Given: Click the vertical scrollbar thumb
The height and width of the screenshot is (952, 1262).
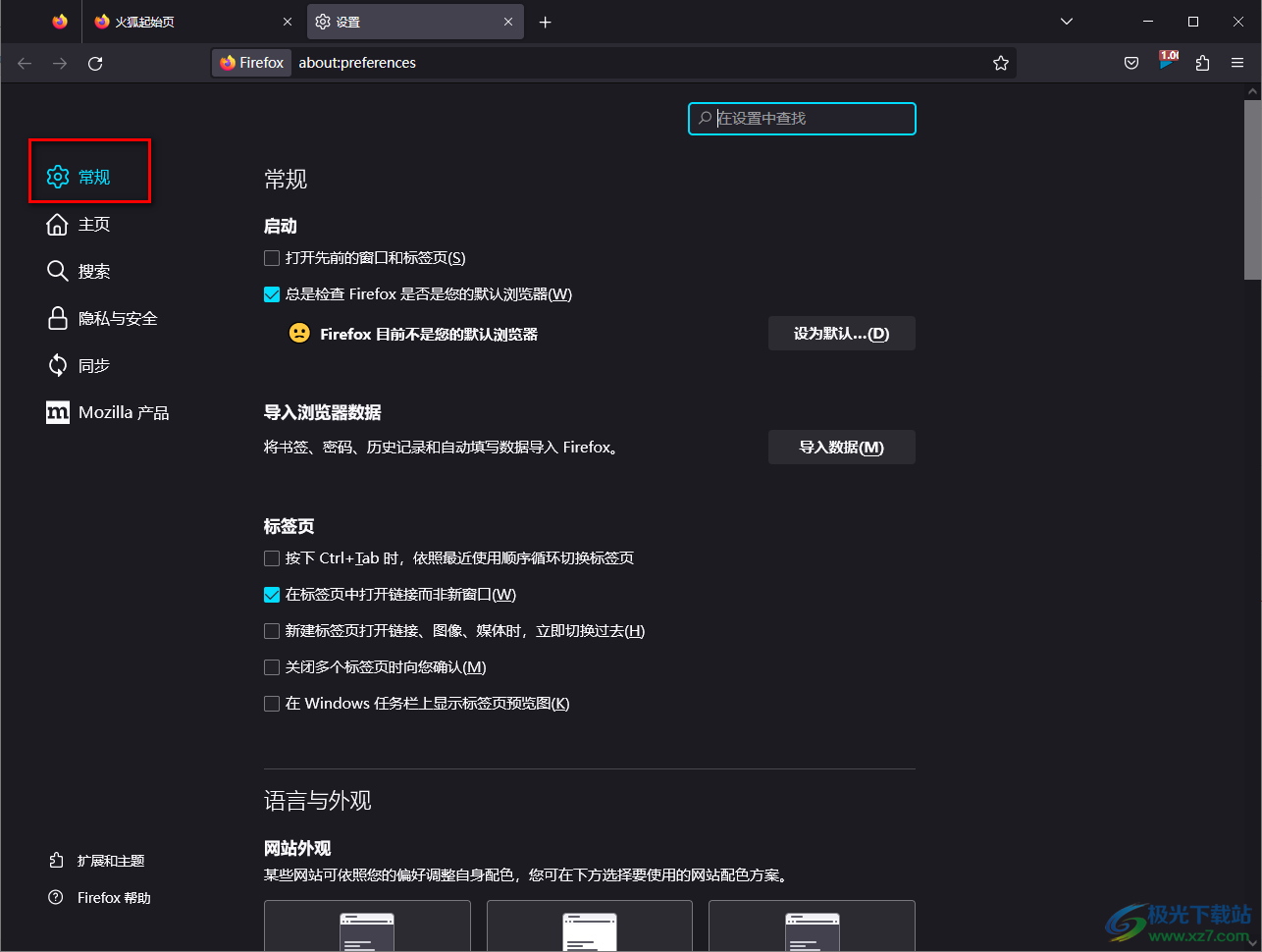Looking at the screenshot, I should pyautogui.click(x=1252, y=190).
